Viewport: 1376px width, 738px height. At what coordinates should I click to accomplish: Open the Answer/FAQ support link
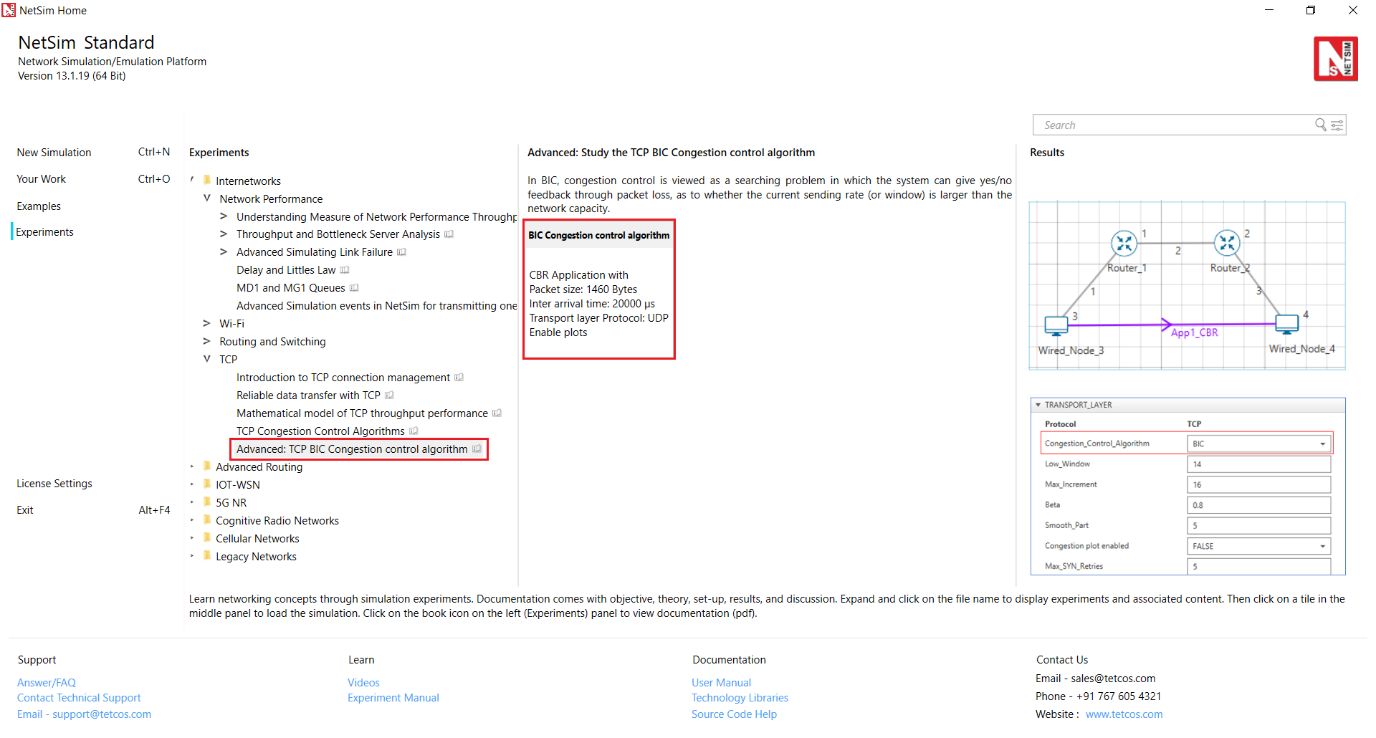click(x=46, y=682)
